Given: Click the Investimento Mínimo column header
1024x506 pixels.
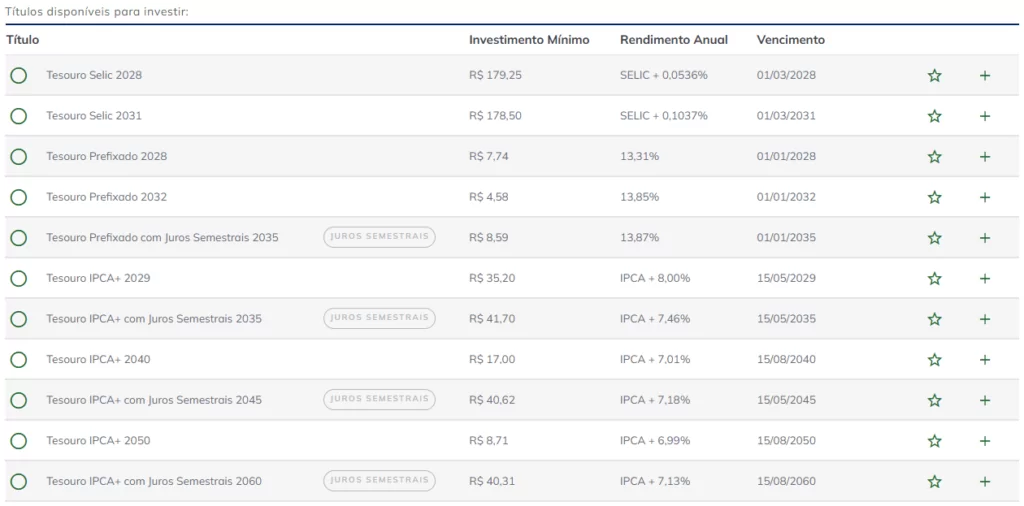Looking at the screenshot, I should (529, 40).
